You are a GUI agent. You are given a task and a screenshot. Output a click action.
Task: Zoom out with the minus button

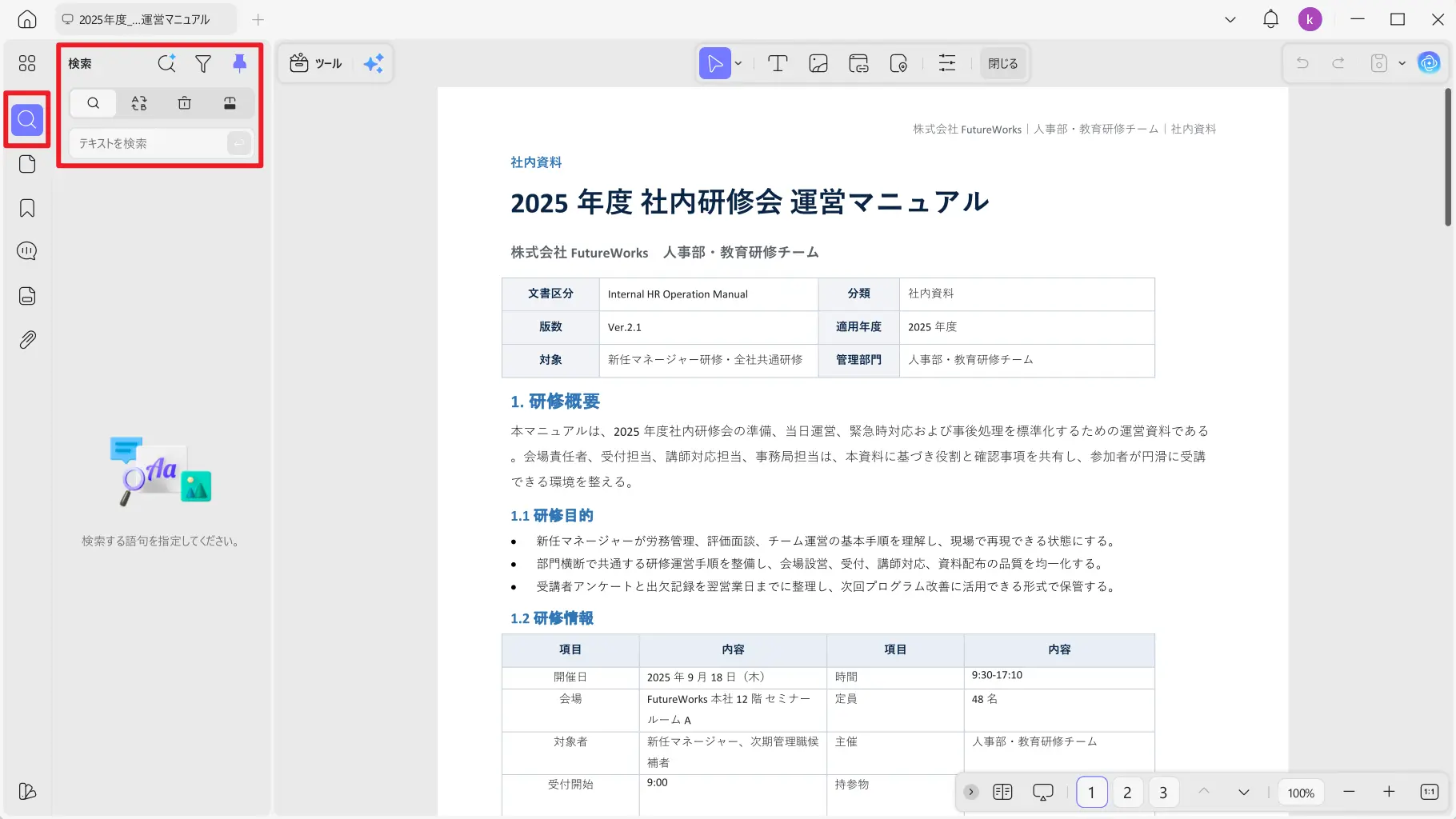coord(1349,792)
